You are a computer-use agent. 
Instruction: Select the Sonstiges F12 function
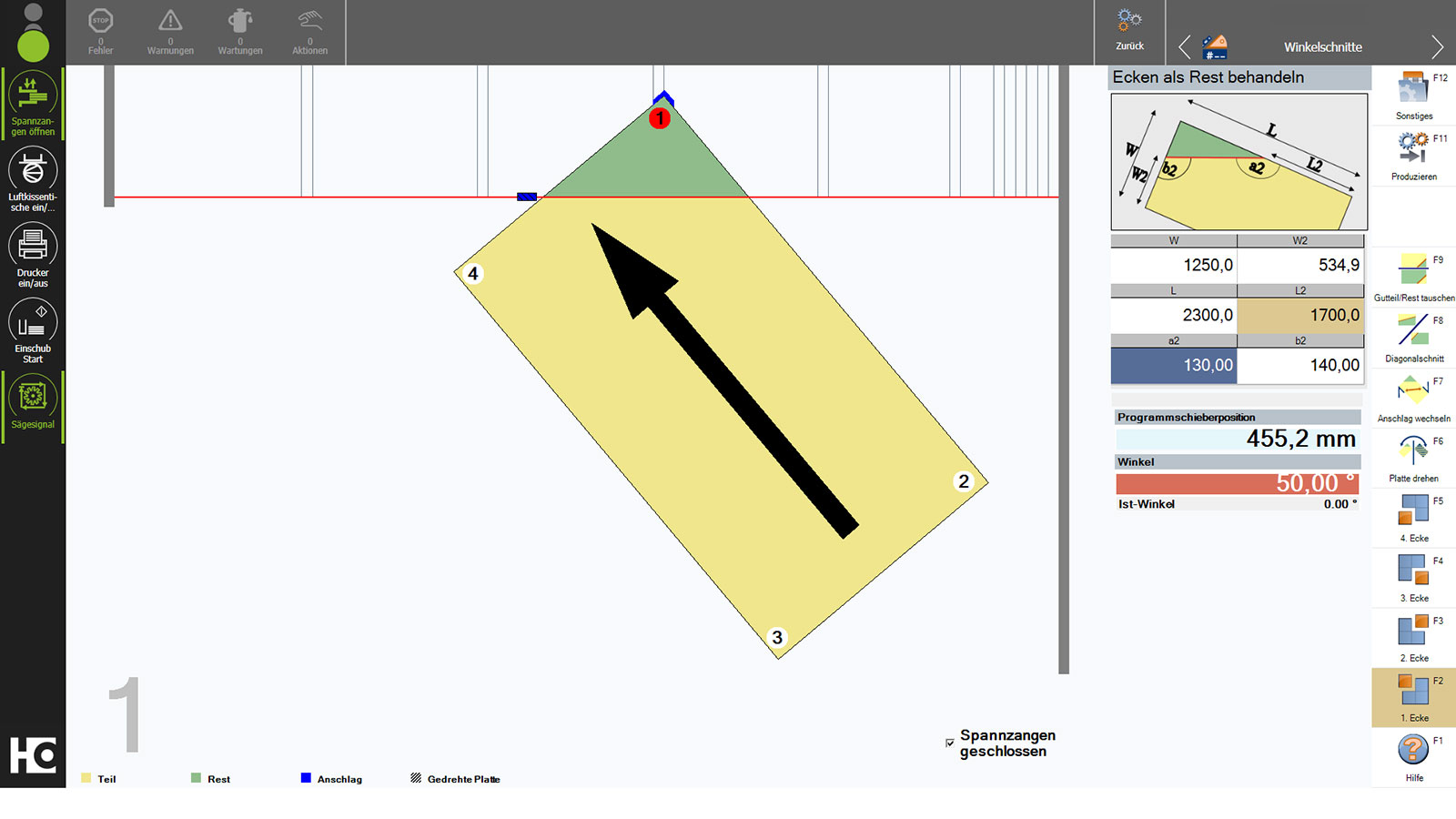(x=1413, y=90)
